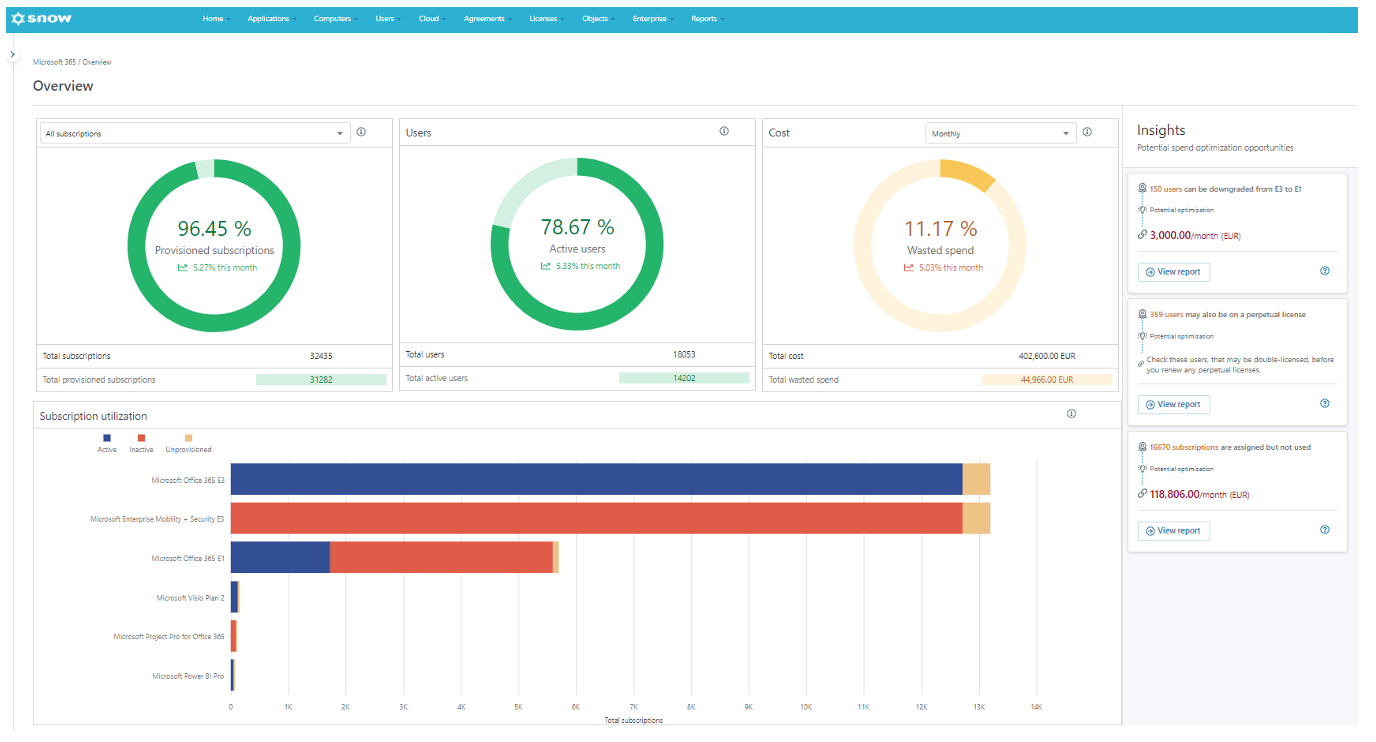The width and height of the screenshot is (1376, 742).
Task: Click the lightbulb icon in the 16670 subscriptions card
Action: click(x=1142, y=468)
